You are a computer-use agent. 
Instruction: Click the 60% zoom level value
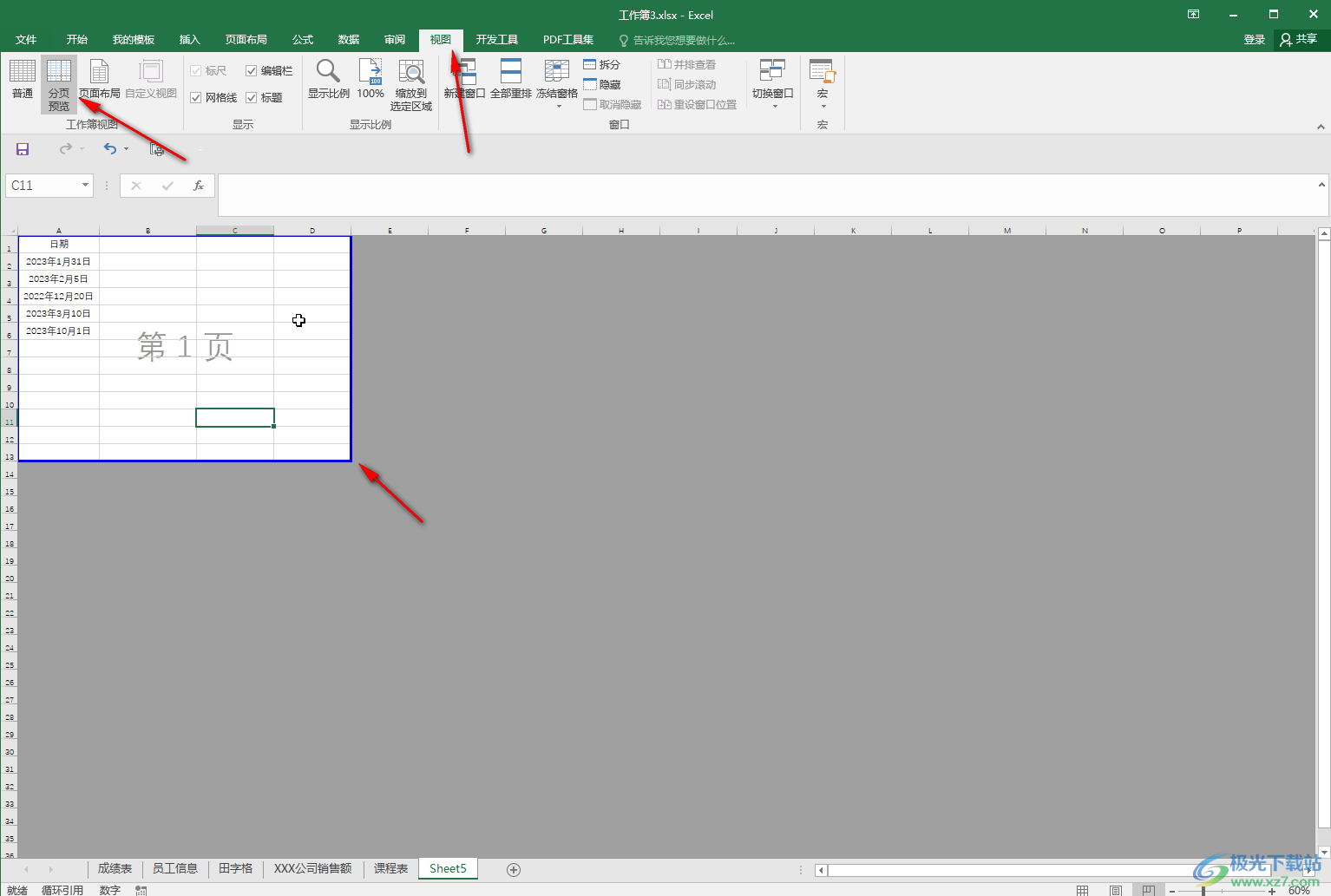point(1299,891)
